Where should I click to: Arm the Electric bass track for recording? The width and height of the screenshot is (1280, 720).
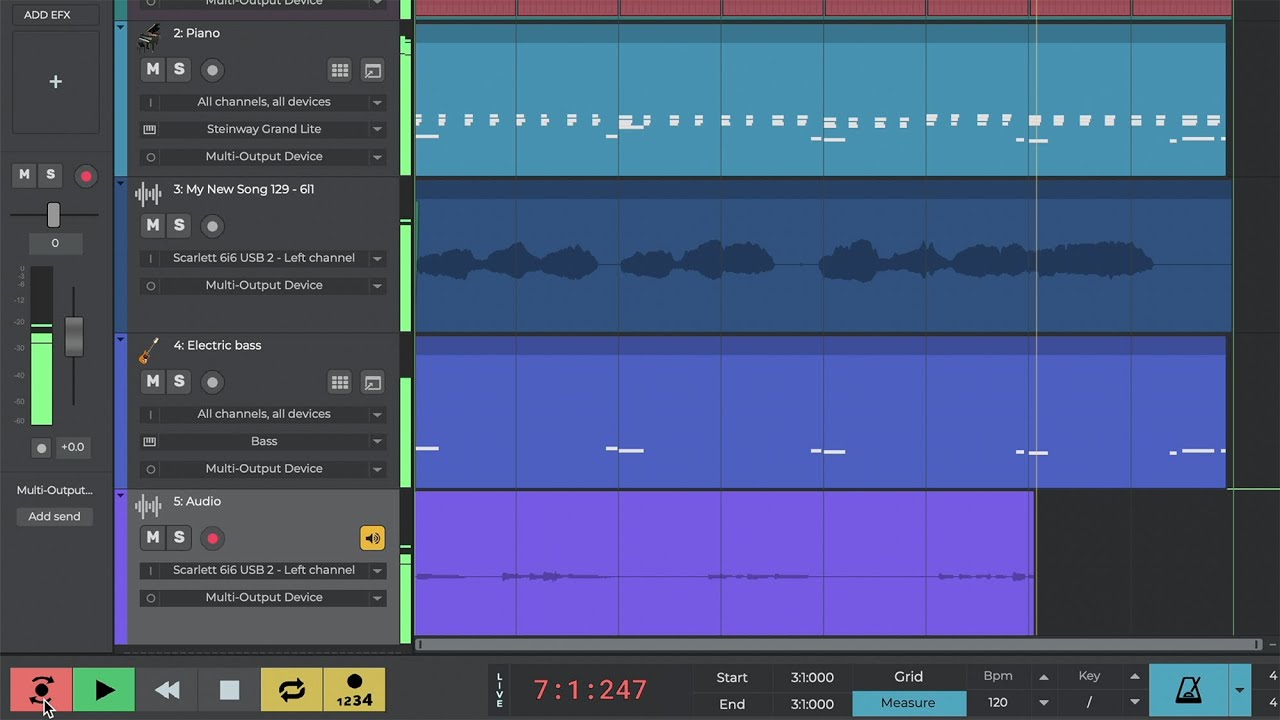[x=212, y=382]
